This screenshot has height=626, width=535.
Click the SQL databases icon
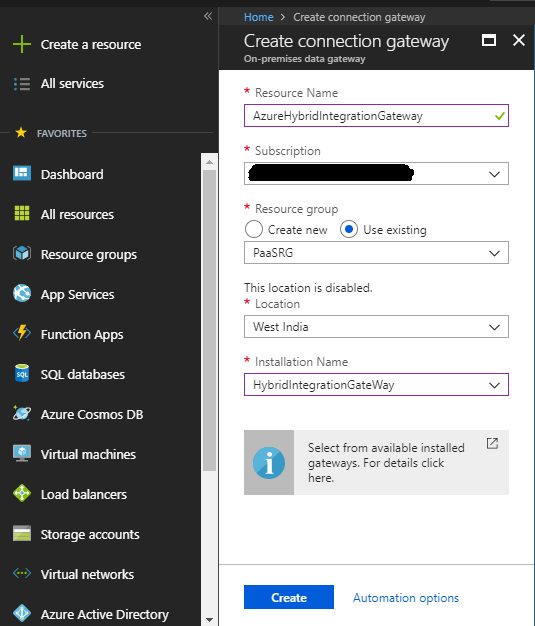coord(22,373)
